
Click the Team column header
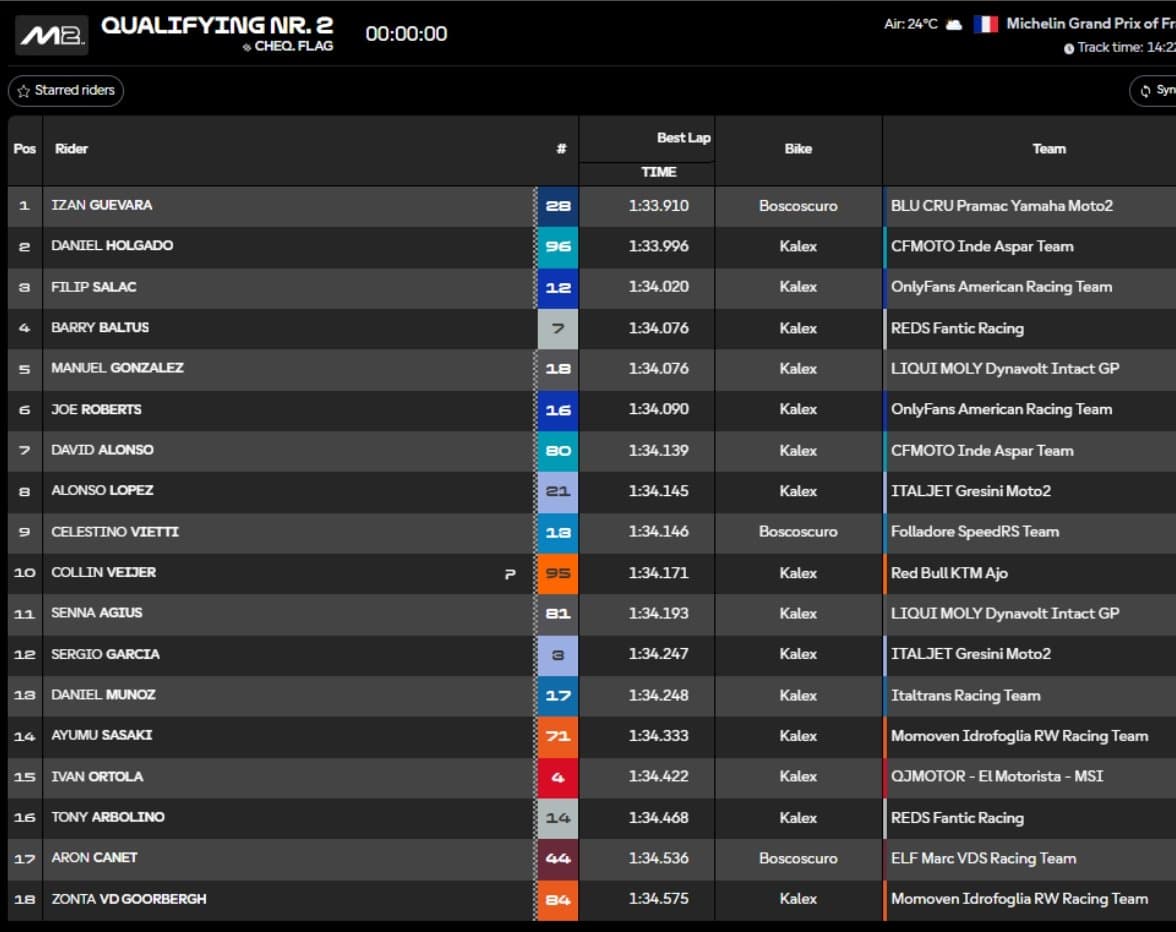click(1048, 148)
